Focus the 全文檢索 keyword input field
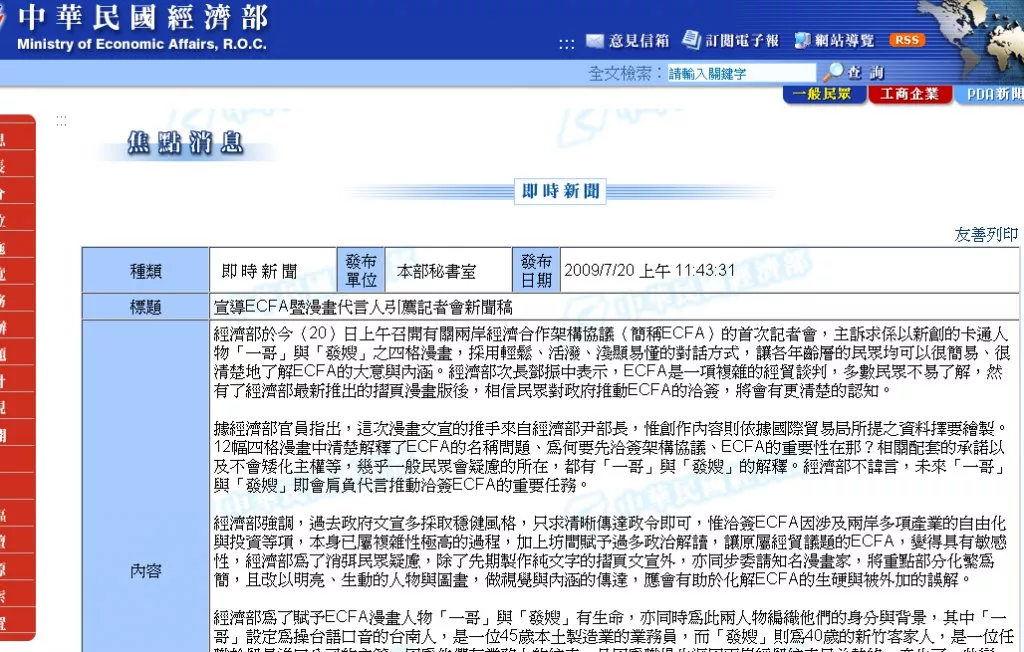This screenshot has width=1024, height=652. click(x=741, y=73)
